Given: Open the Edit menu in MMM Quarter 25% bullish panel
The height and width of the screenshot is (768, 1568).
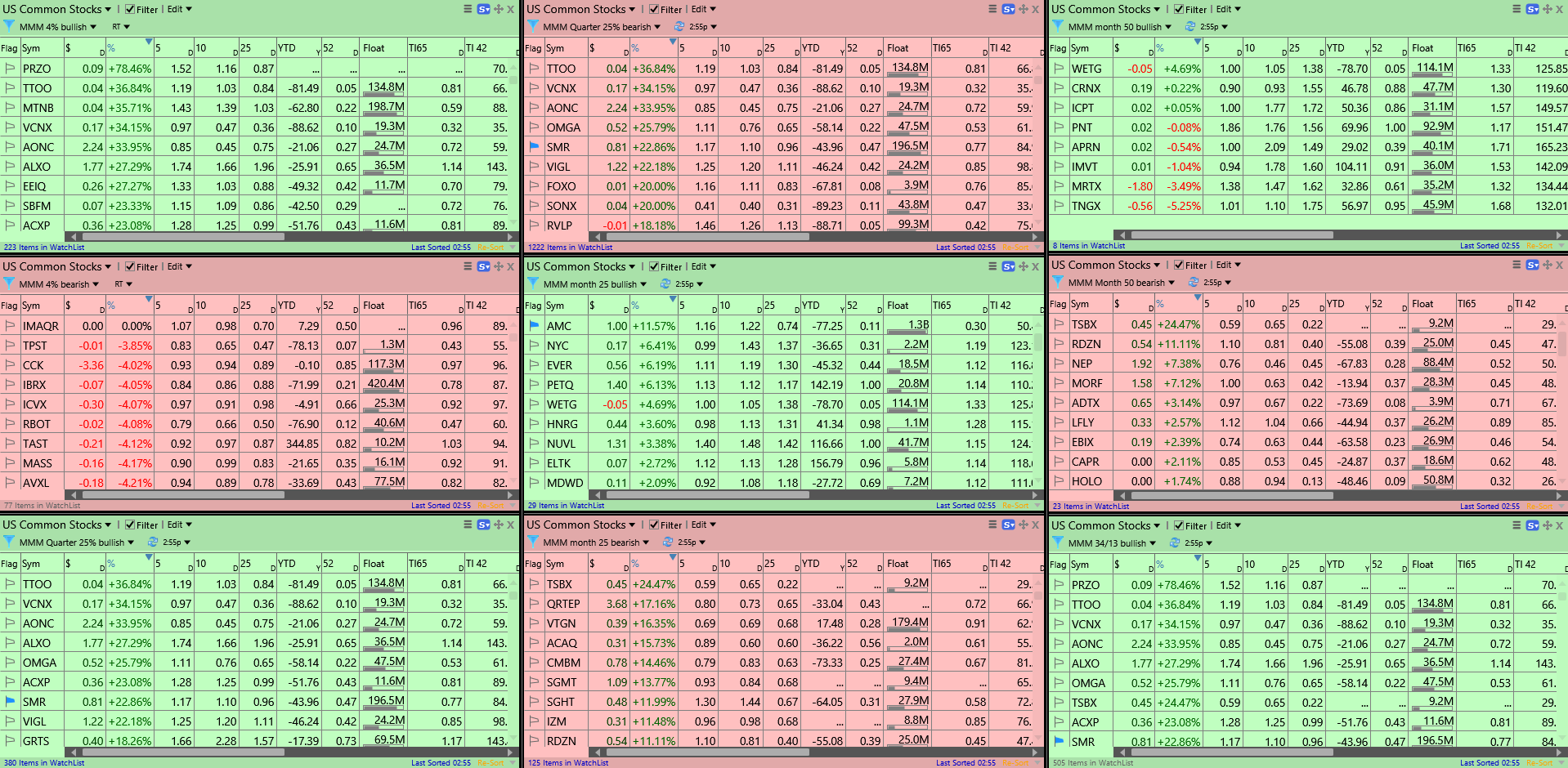Looking at the screenshot, I should (180, 525).
